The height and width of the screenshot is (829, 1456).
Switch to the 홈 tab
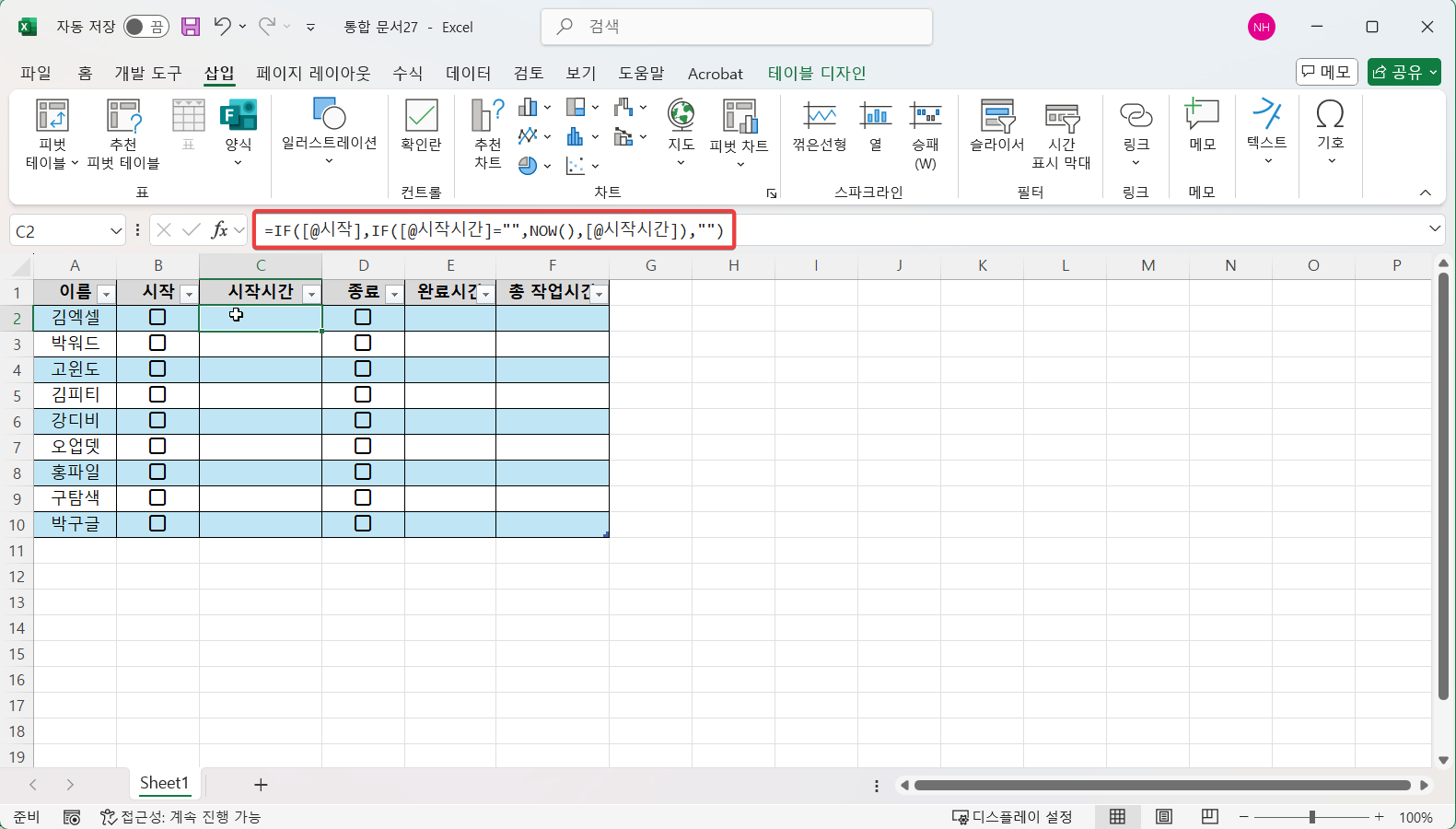pos(85,73)
